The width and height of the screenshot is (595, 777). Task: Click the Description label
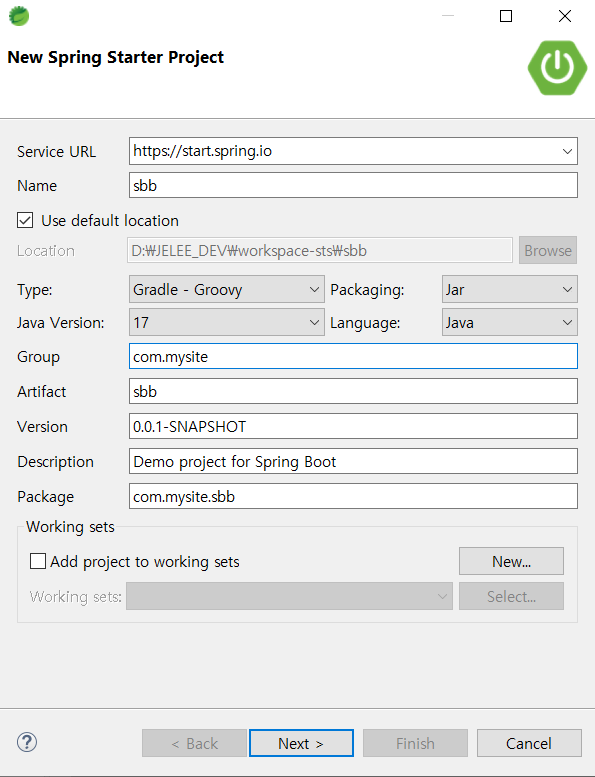tap(55, 462)
